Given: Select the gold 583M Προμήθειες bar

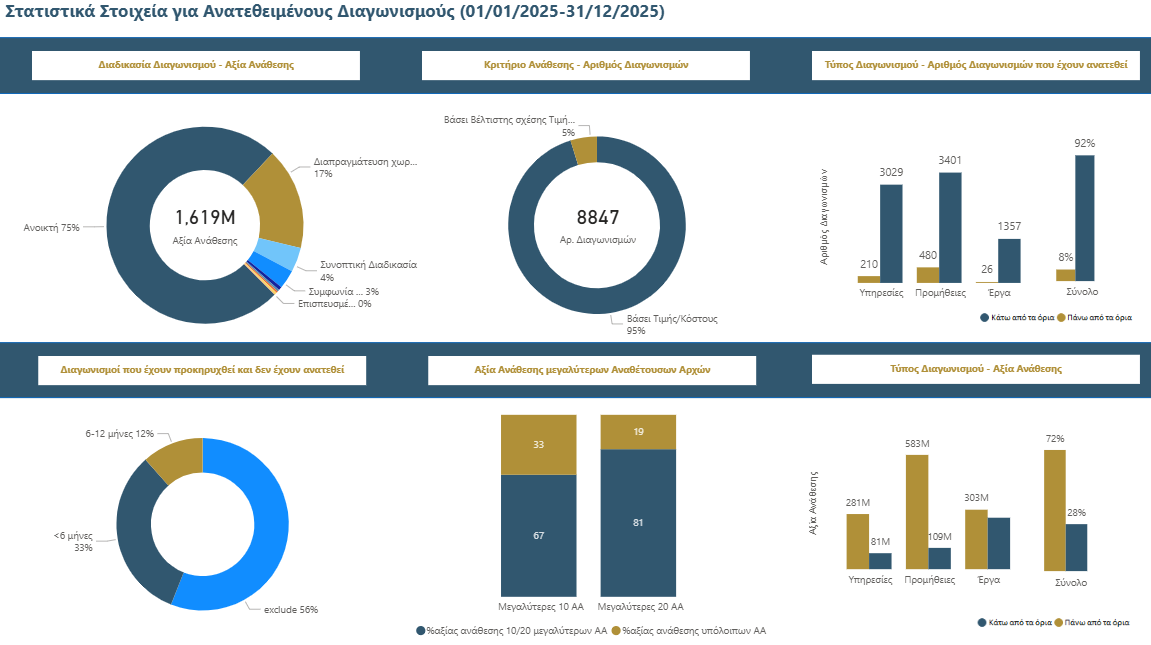Looking at the screenshot, I should pyautogui.click(x=917, y=511).
